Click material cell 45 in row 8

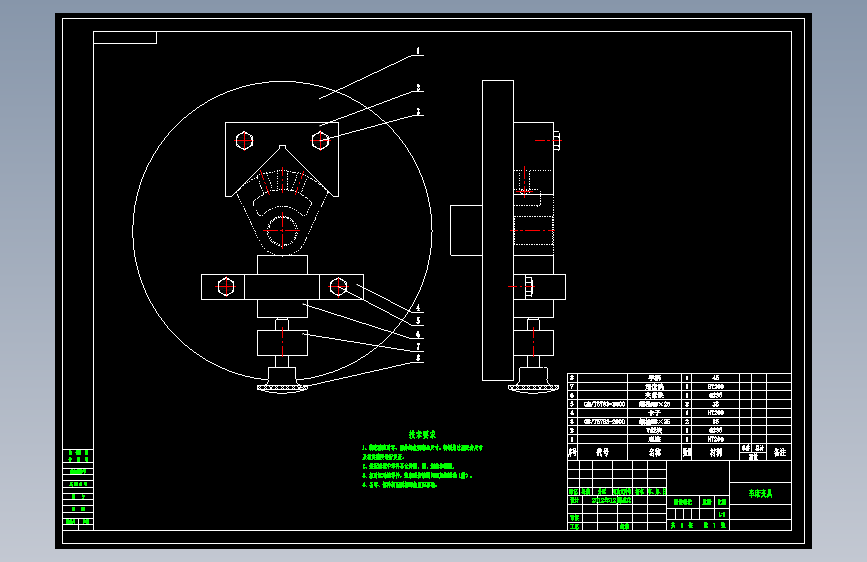pyautogui.click(x=715, y=378)
